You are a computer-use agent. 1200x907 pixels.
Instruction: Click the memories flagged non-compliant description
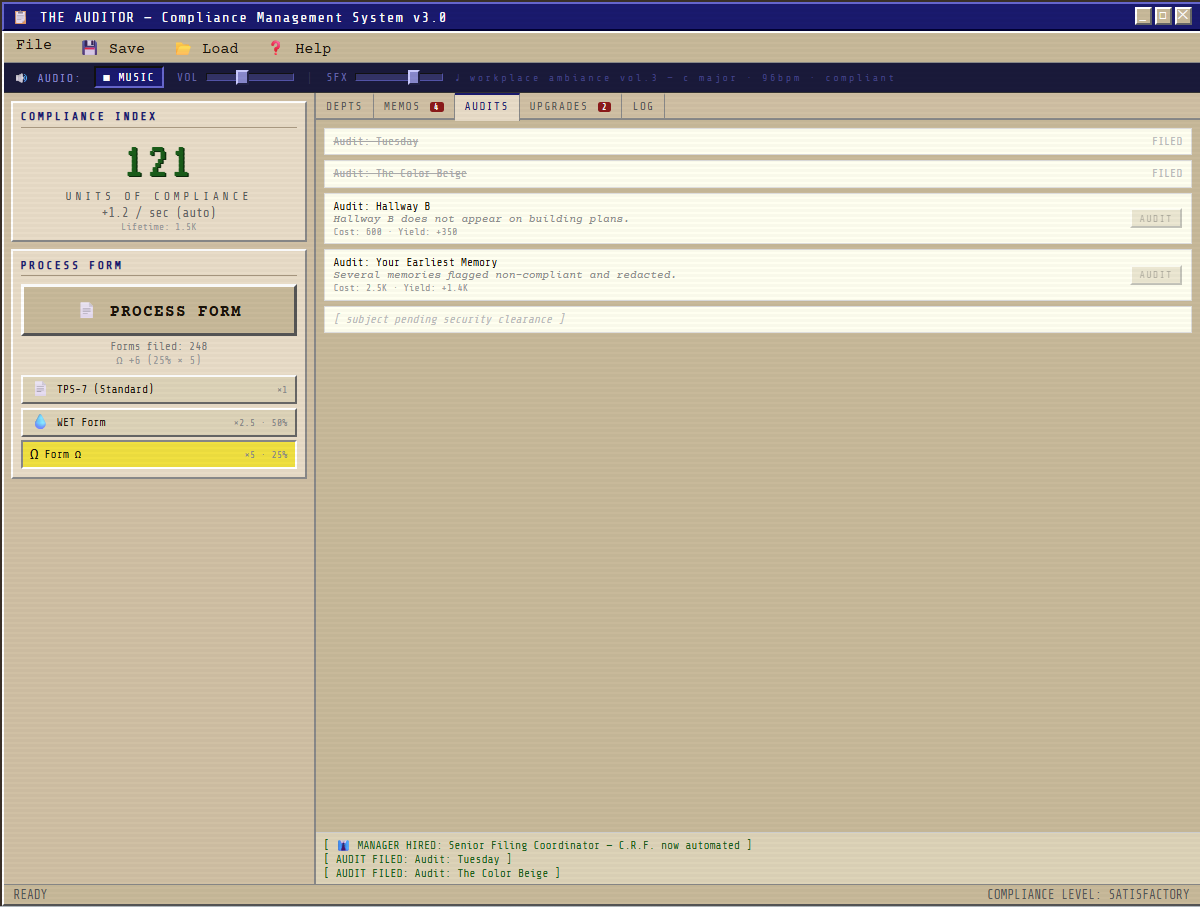tap(505, 275)
